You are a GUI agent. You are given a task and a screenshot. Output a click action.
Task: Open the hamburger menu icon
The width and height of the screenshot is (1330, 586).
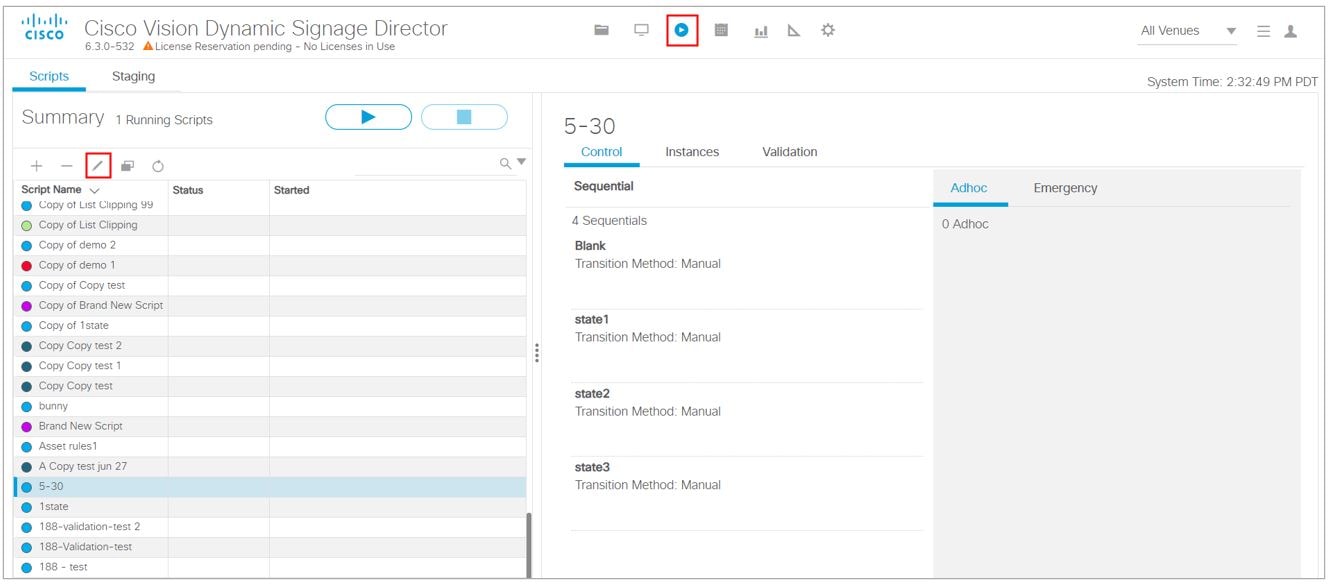(1263, 31)
